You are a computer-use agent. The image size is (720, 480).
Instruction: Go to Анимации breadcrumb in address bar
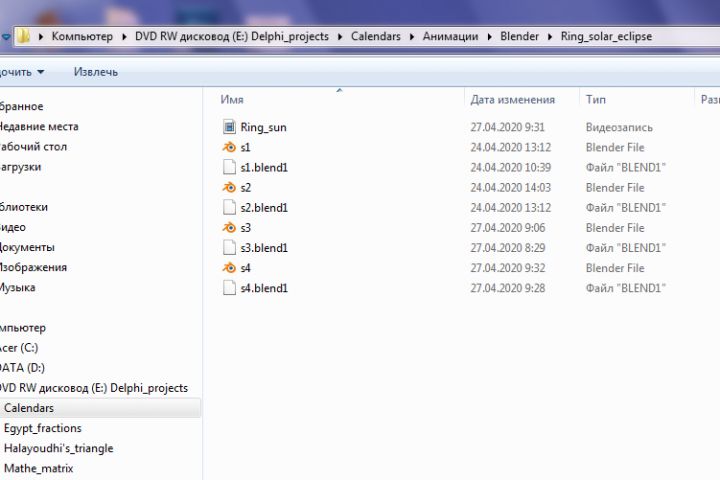click(450, 36)
